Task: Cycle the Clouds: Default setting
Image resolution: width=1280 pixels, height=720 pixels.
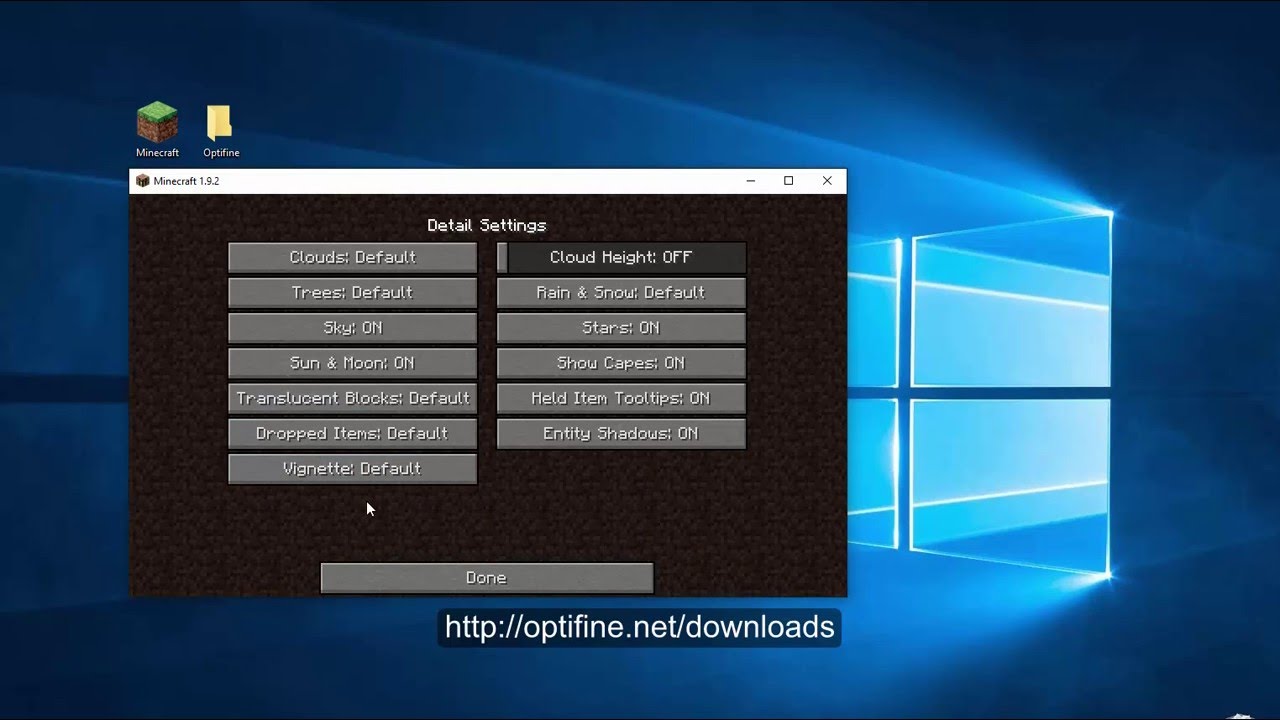Action: point(352,257)
